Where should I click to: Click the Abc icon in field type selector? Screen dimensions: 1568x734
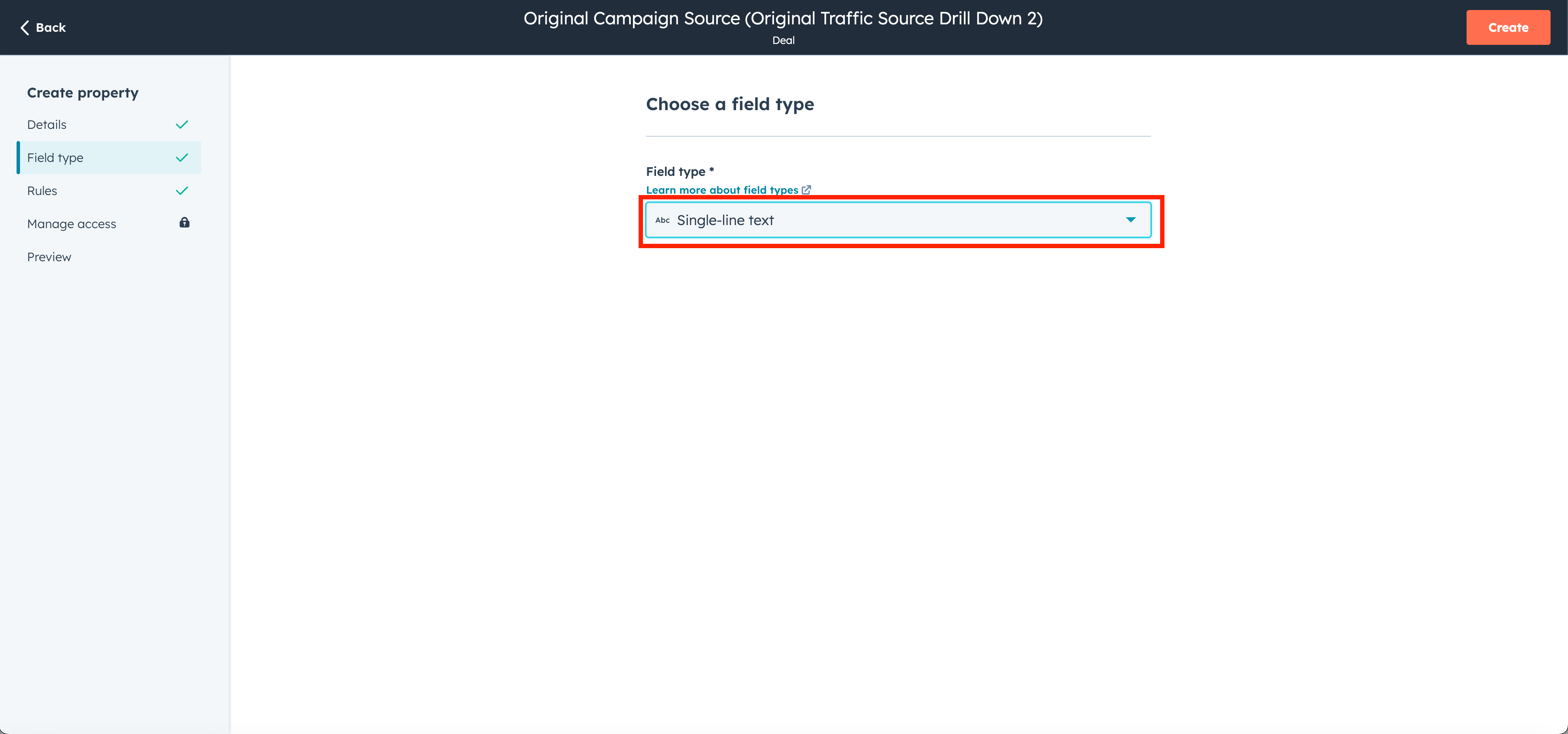click(x=662, y=220)
